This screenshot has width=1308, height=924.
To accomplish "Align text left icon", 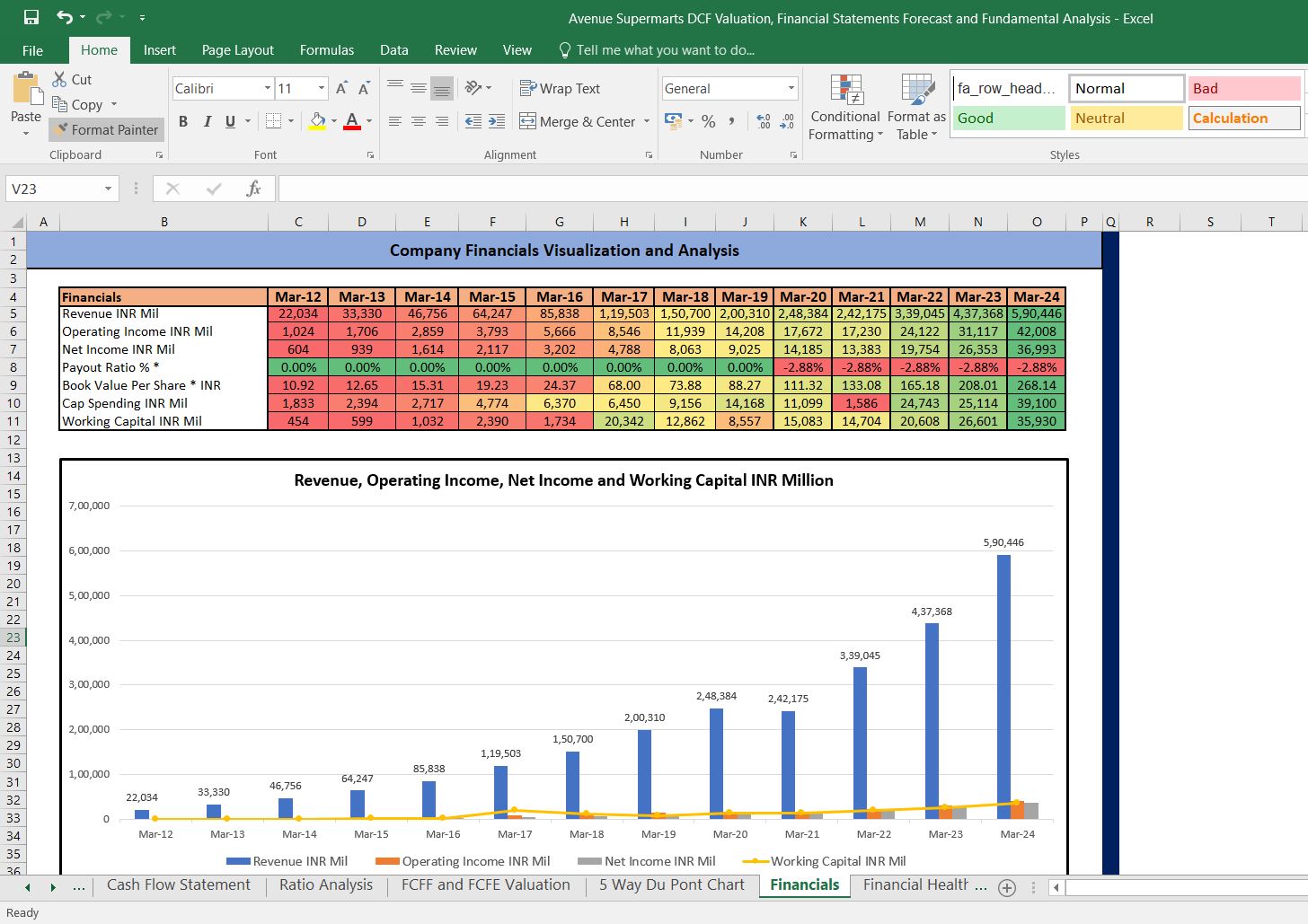I will pos(395,120).
